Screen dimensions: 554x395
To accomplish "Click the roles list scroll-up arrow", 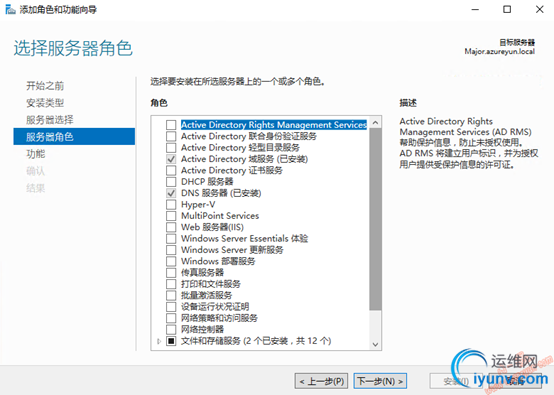I will click(375, 123).
